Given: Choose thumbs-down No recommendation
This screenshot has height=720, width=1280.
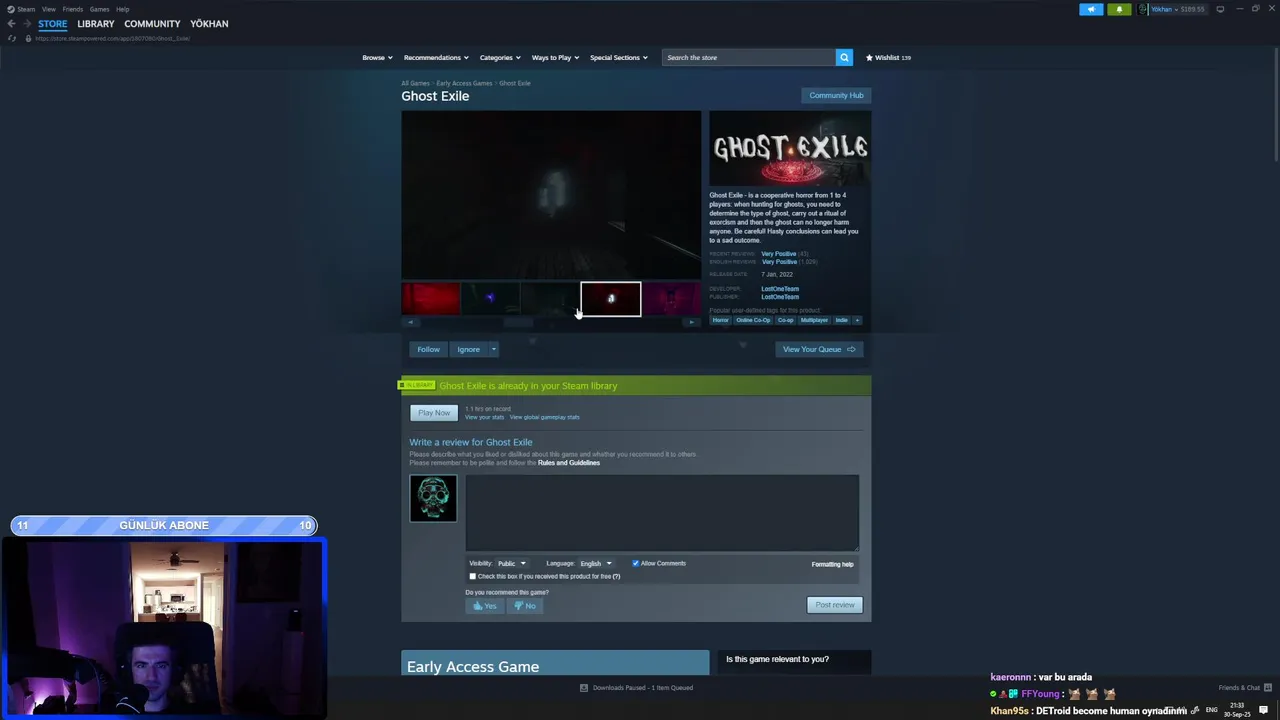Looking at the screenshot, I should tap(524, 606).
